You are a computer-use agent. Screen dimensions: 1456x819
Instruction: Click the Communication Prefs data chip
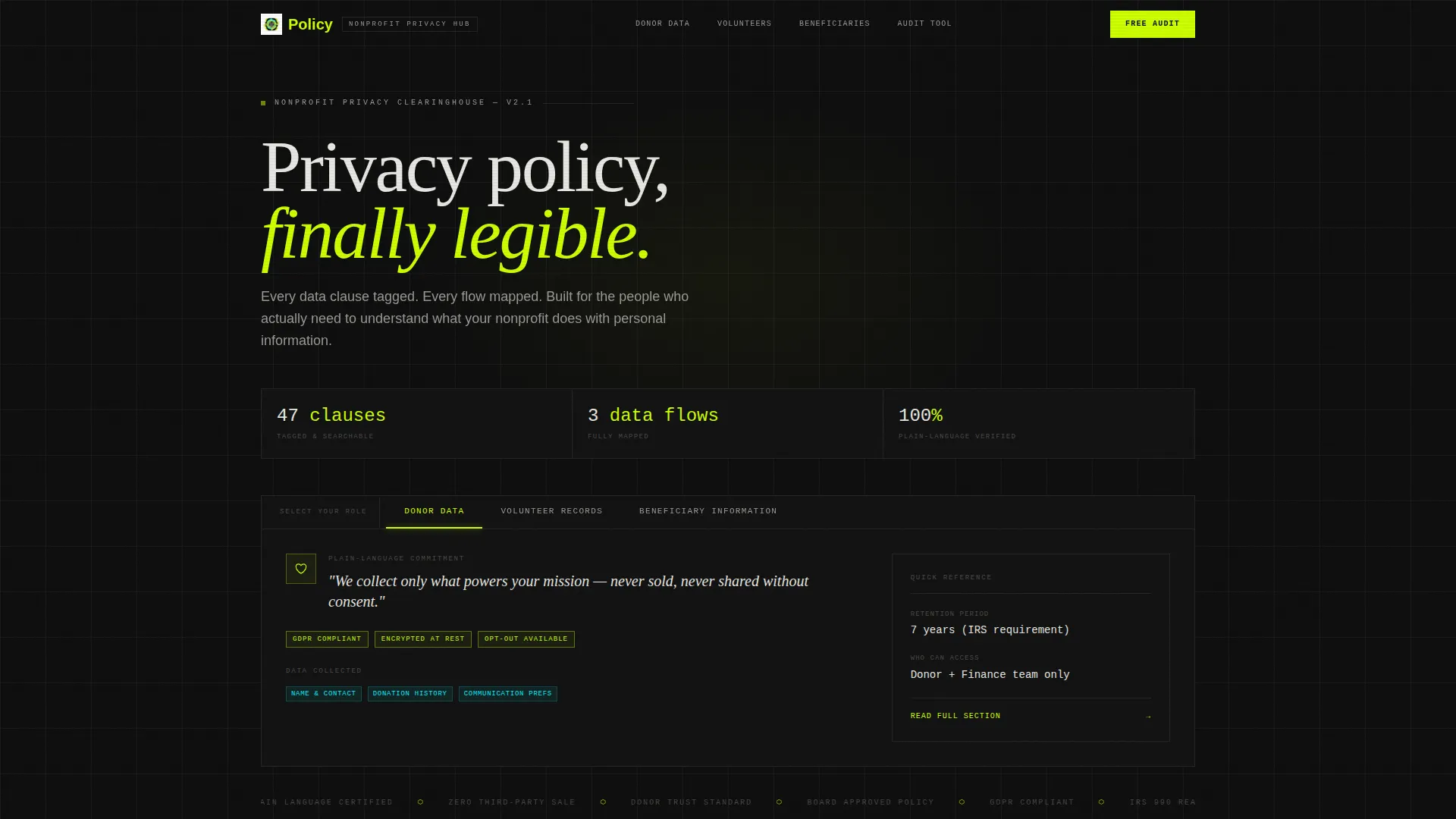pos(508,694)
